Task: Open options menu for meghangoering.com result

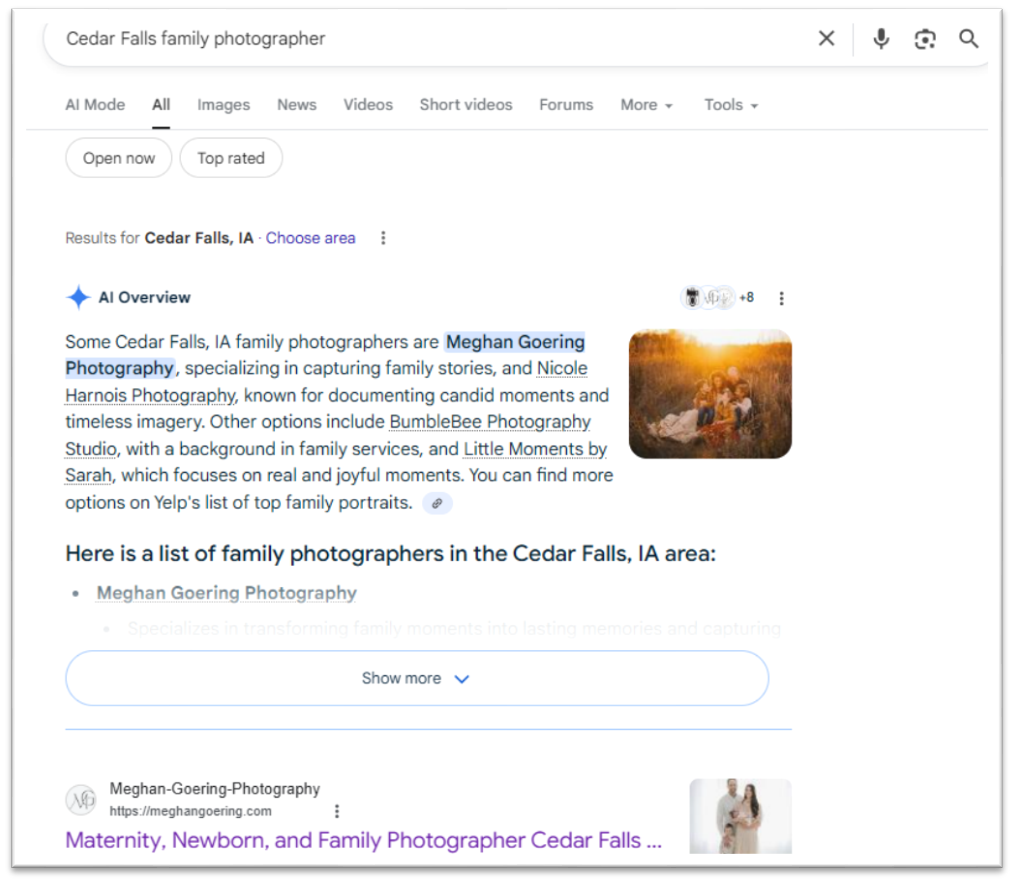Action: (337, 811)
